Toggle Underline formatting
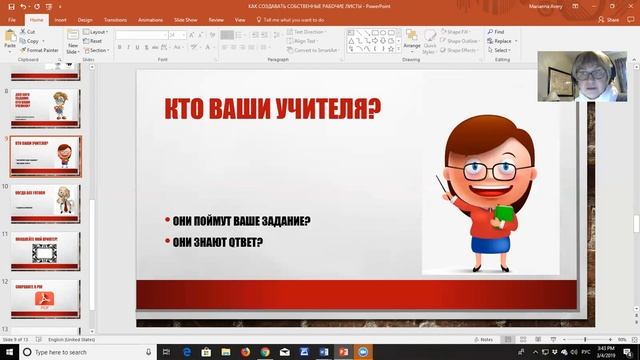 (x=138, y=48)
